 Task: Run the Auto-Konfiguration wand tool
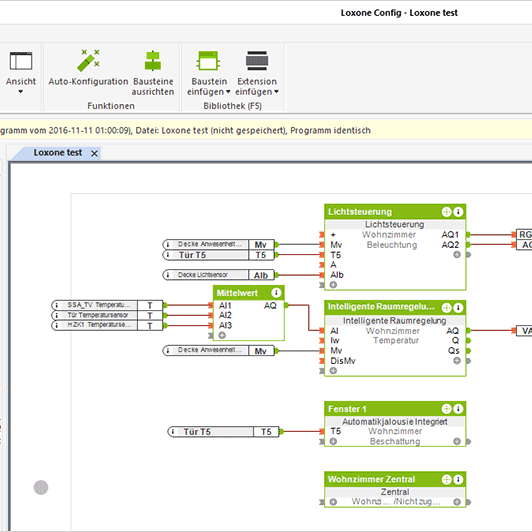pos(88,61)
